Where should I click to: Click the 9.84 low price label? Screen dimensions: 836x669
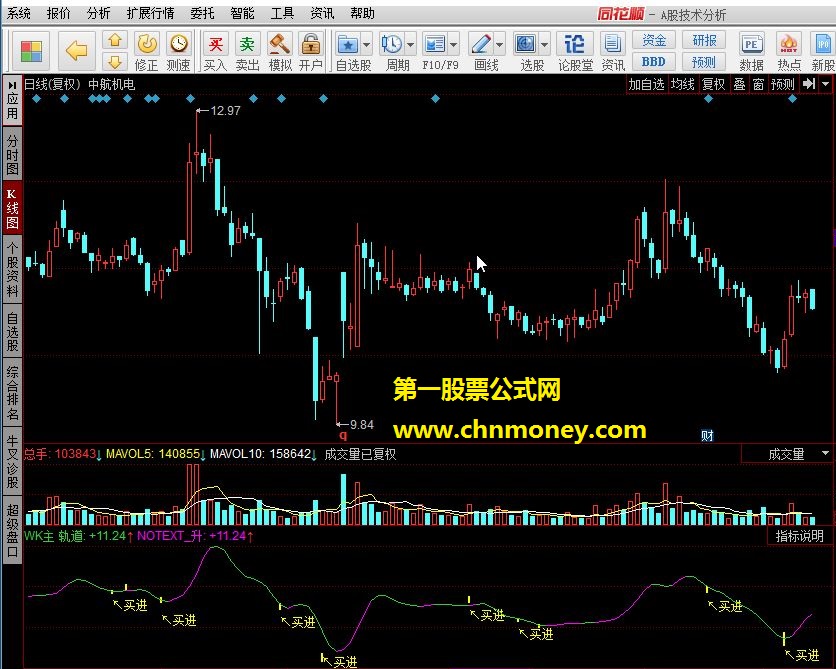361,424
